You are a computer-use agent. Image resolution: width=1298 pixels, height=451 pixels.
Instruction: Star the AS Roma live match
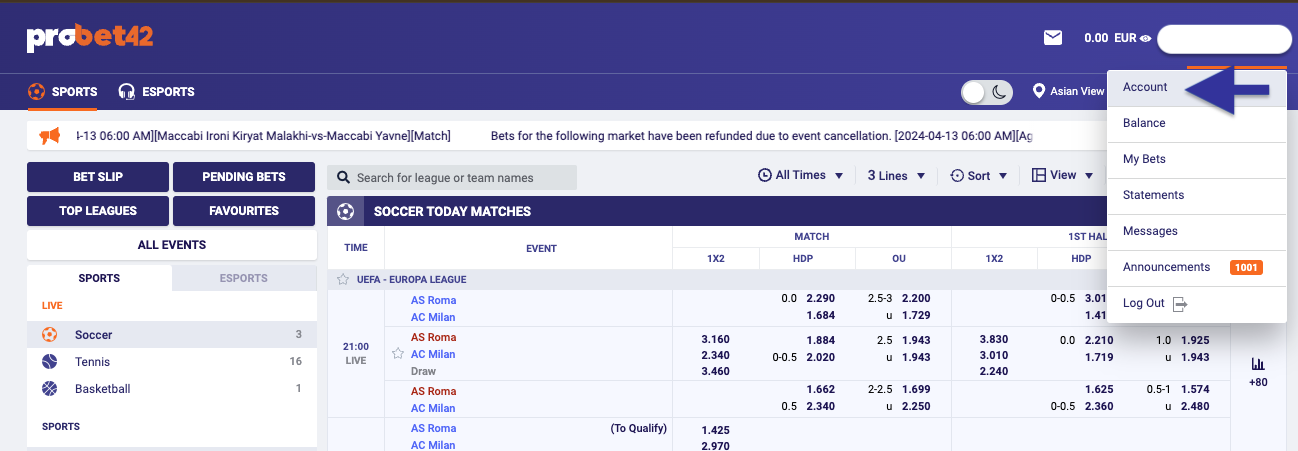point(398,353)
